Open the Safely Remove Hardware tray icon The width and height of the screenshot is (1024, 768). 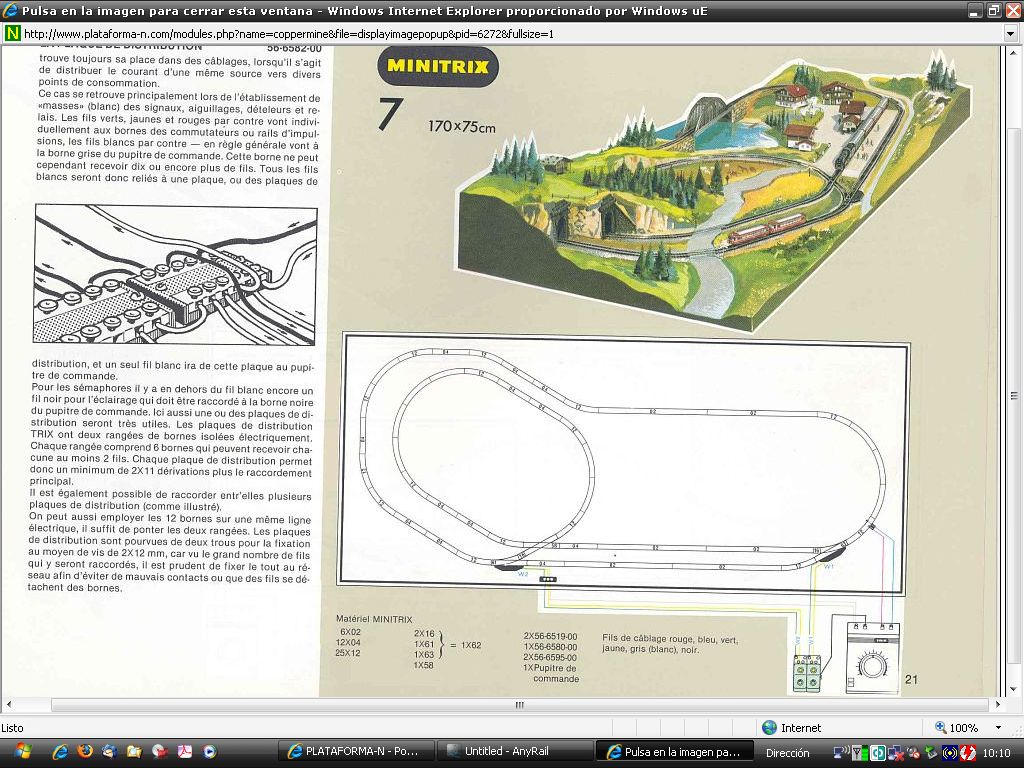coord(931,753)
